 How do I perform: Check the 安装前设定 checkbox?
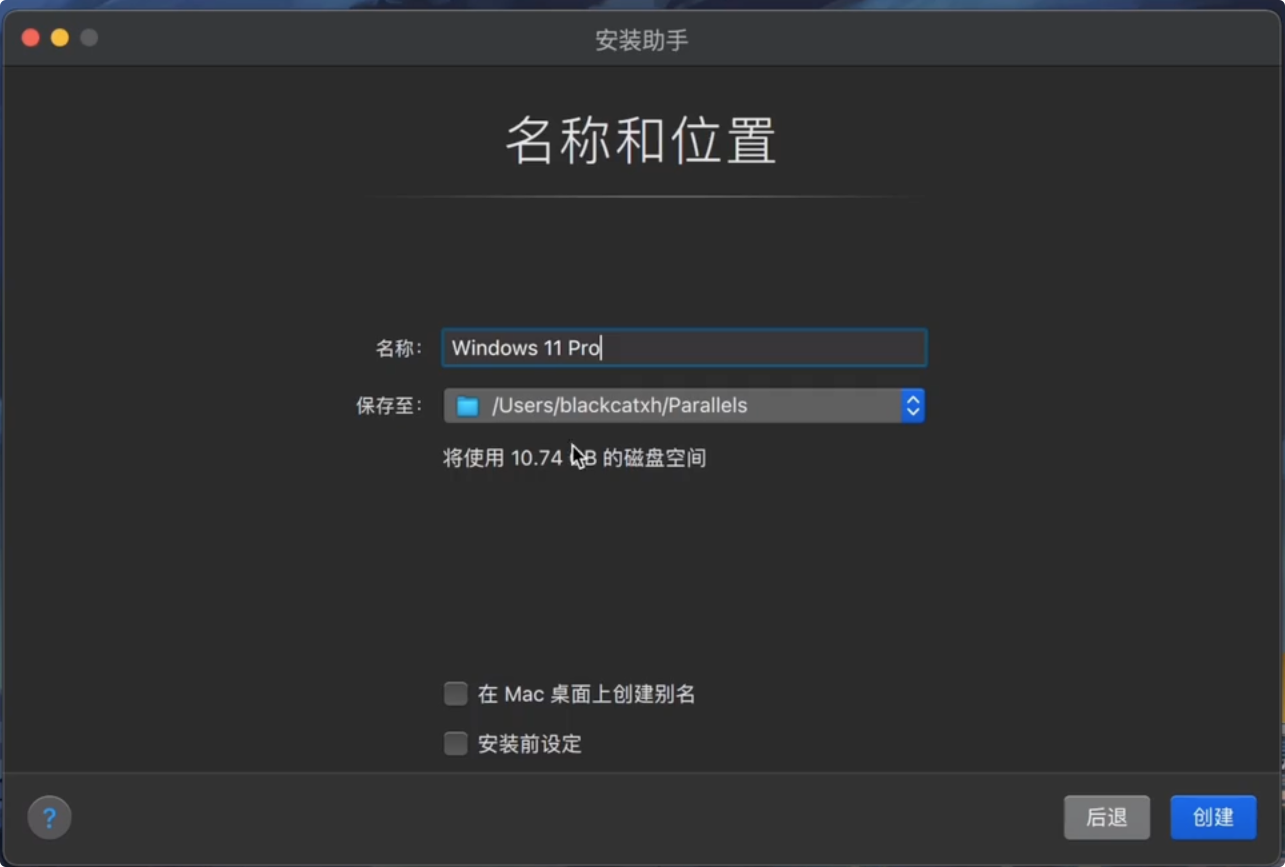(x=456, y=744)
